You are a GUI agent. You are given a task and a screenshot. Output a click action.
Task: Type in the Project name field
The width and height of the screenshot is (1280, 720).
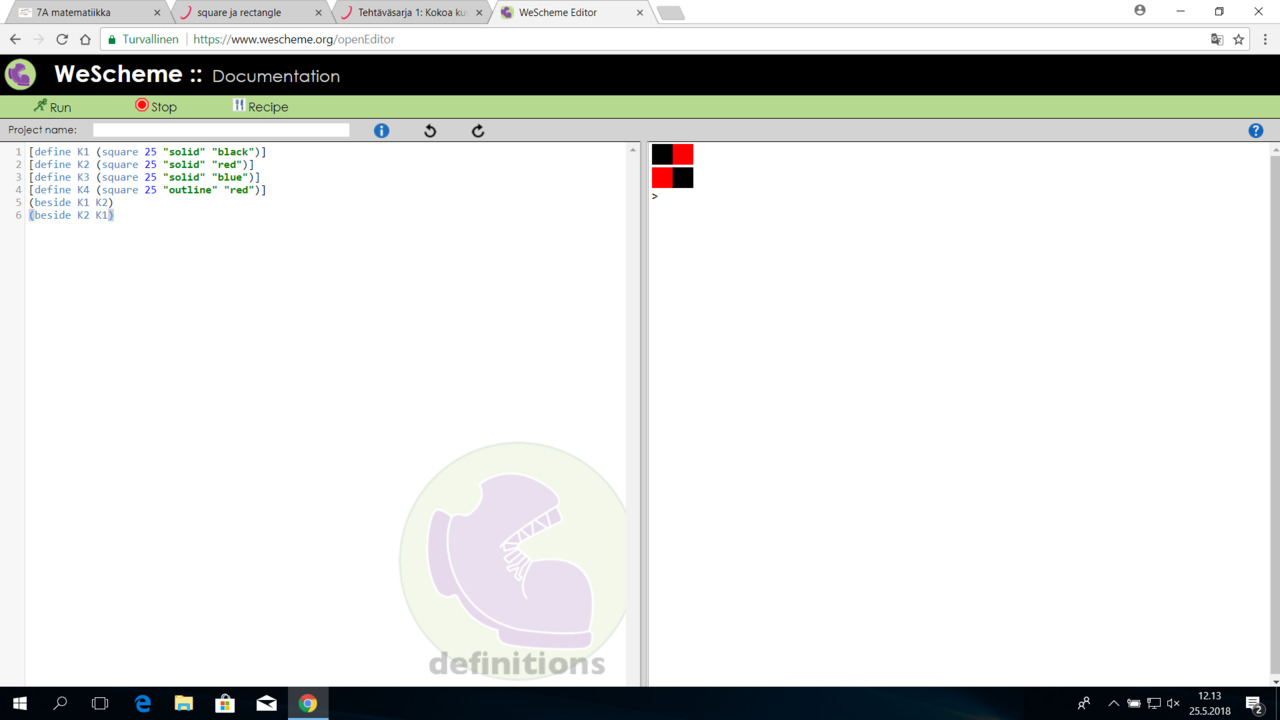(x=221, y=130)
